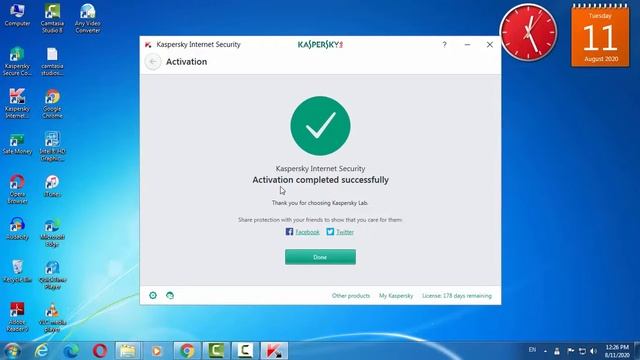Image resolution: width=640 pixels, height=360 pixels.
Task: Select QuickTime Player desktop shortcut
Action: tap(52, 275)
